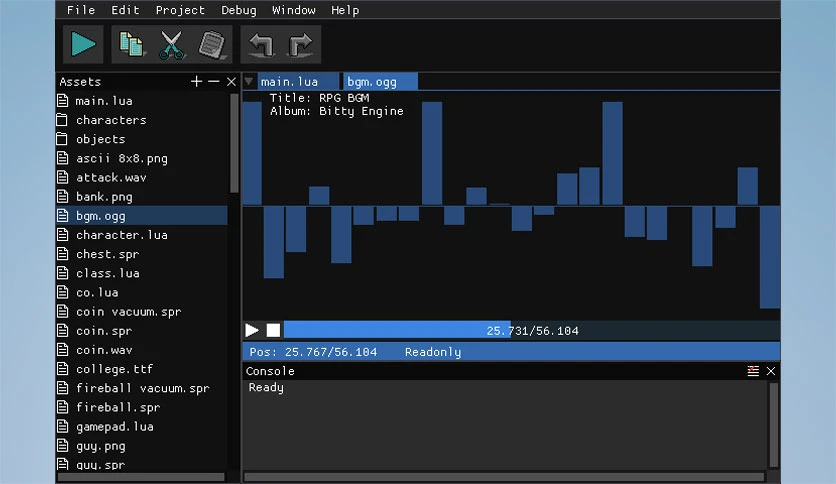Screen dimensions: 836x484
Task: Click the Assets panel horizontal scrollbar
Action: pyautogui.click(x=141, y=477)
